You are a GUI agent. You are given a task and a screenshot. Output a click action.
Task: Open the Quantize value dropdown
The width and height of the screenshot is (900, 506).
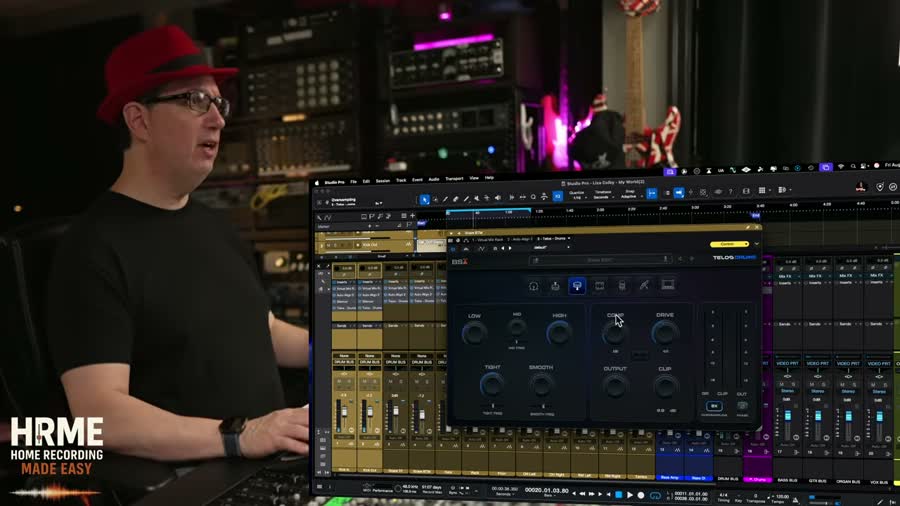coord(577,196)
